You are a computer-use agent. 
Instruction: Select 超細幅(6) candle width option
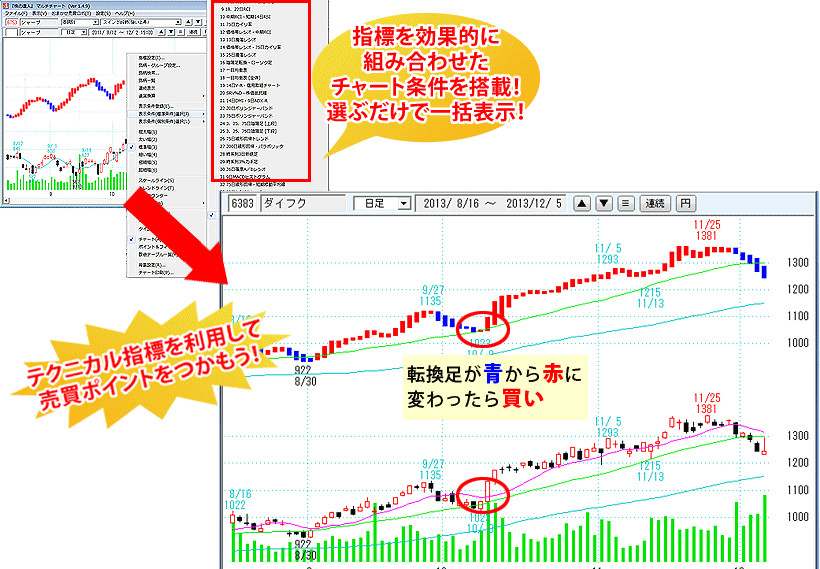(147, 170)
